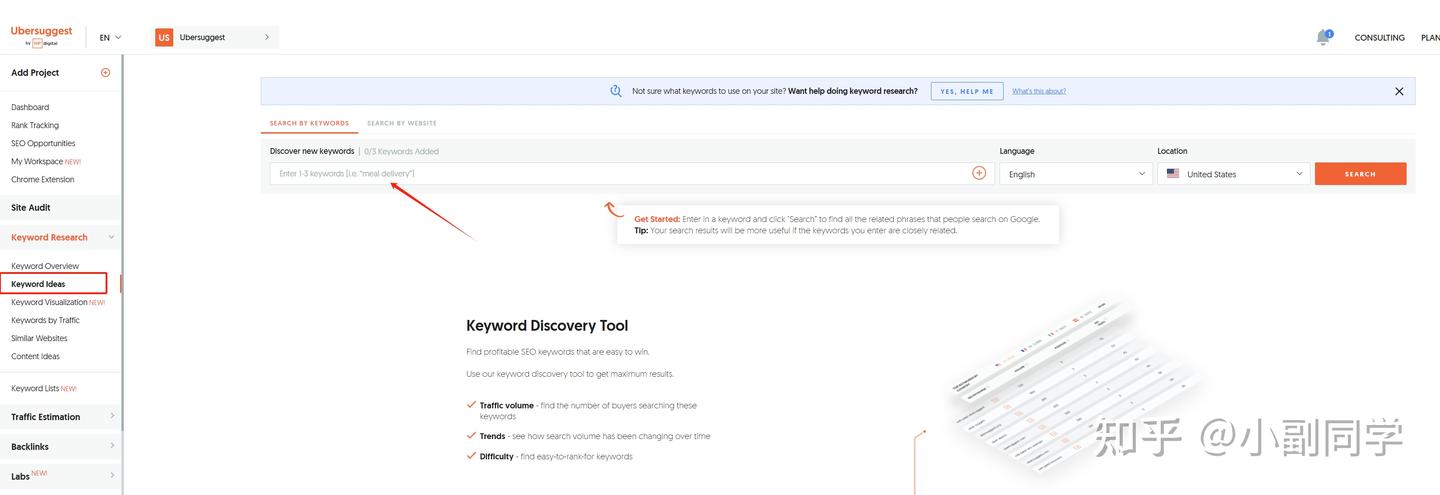Click the add keyword plus icon
The height and width of the screenshot is (495, 1440).
click(x=979, y=173)
